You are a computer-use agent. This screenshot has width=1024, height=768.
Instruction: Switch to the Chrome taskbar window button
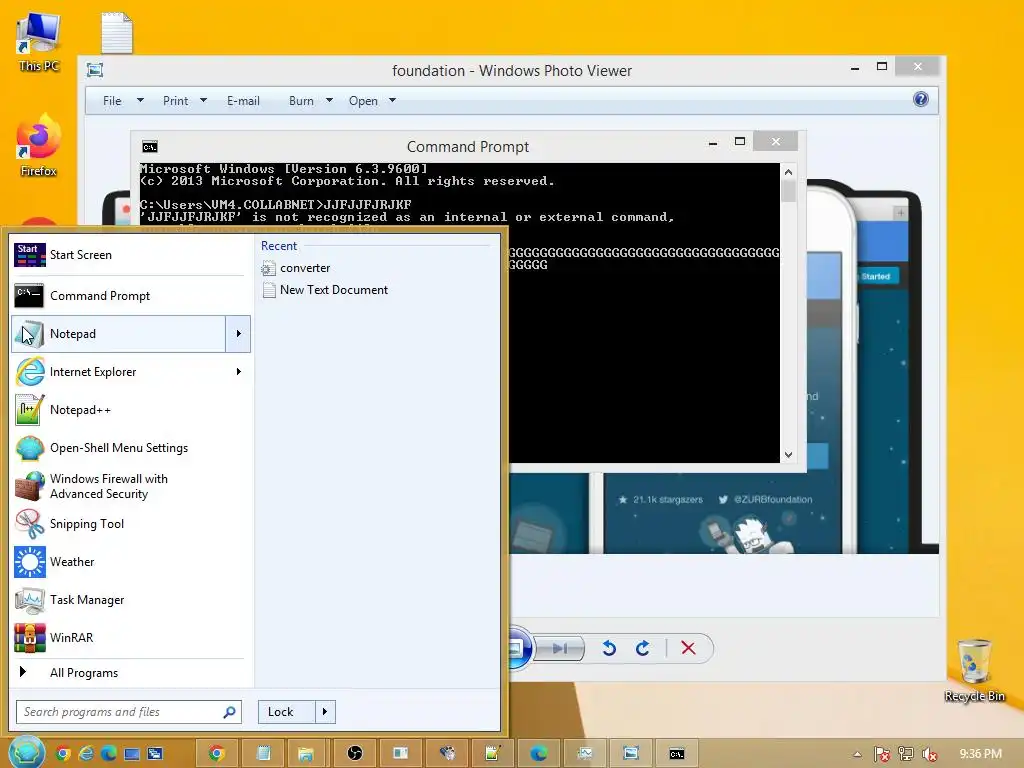pos(216,754)
